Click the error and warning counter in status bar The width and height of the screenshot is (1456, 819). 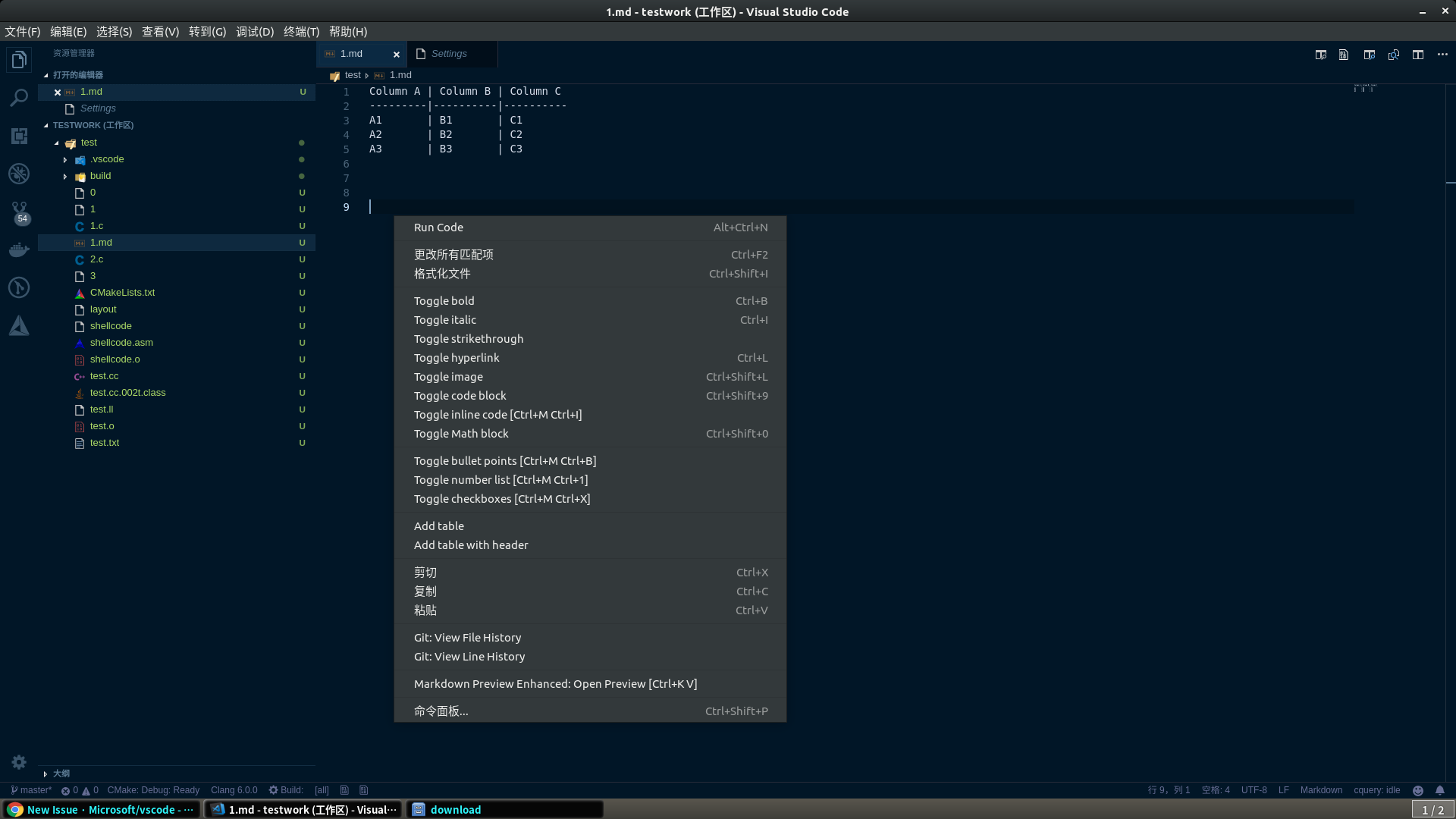[x=80, y=790]
